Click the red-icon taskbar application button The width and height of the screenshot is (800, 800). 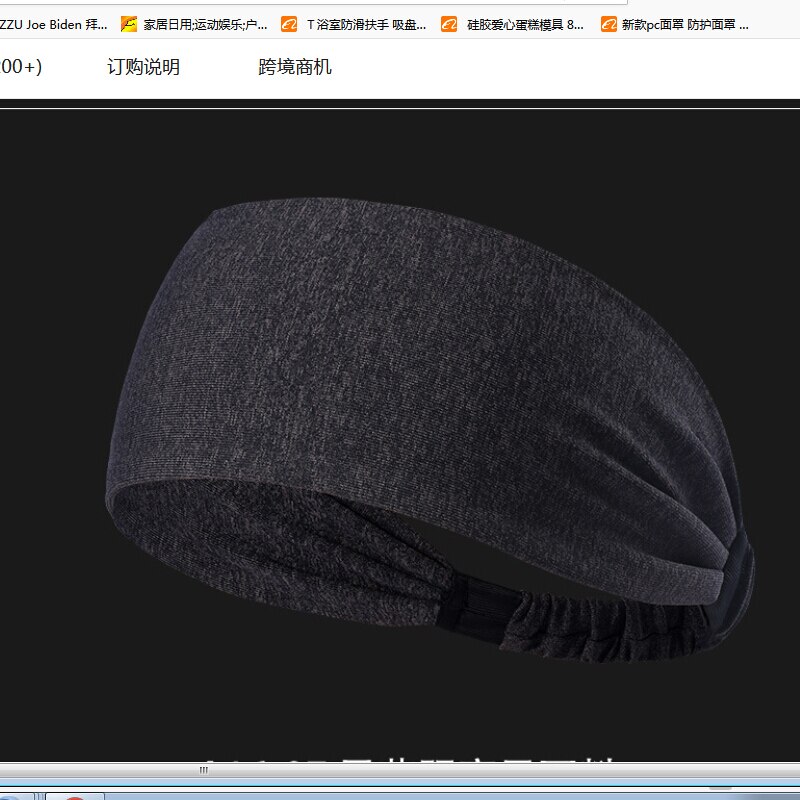click(x=75, y=796)
